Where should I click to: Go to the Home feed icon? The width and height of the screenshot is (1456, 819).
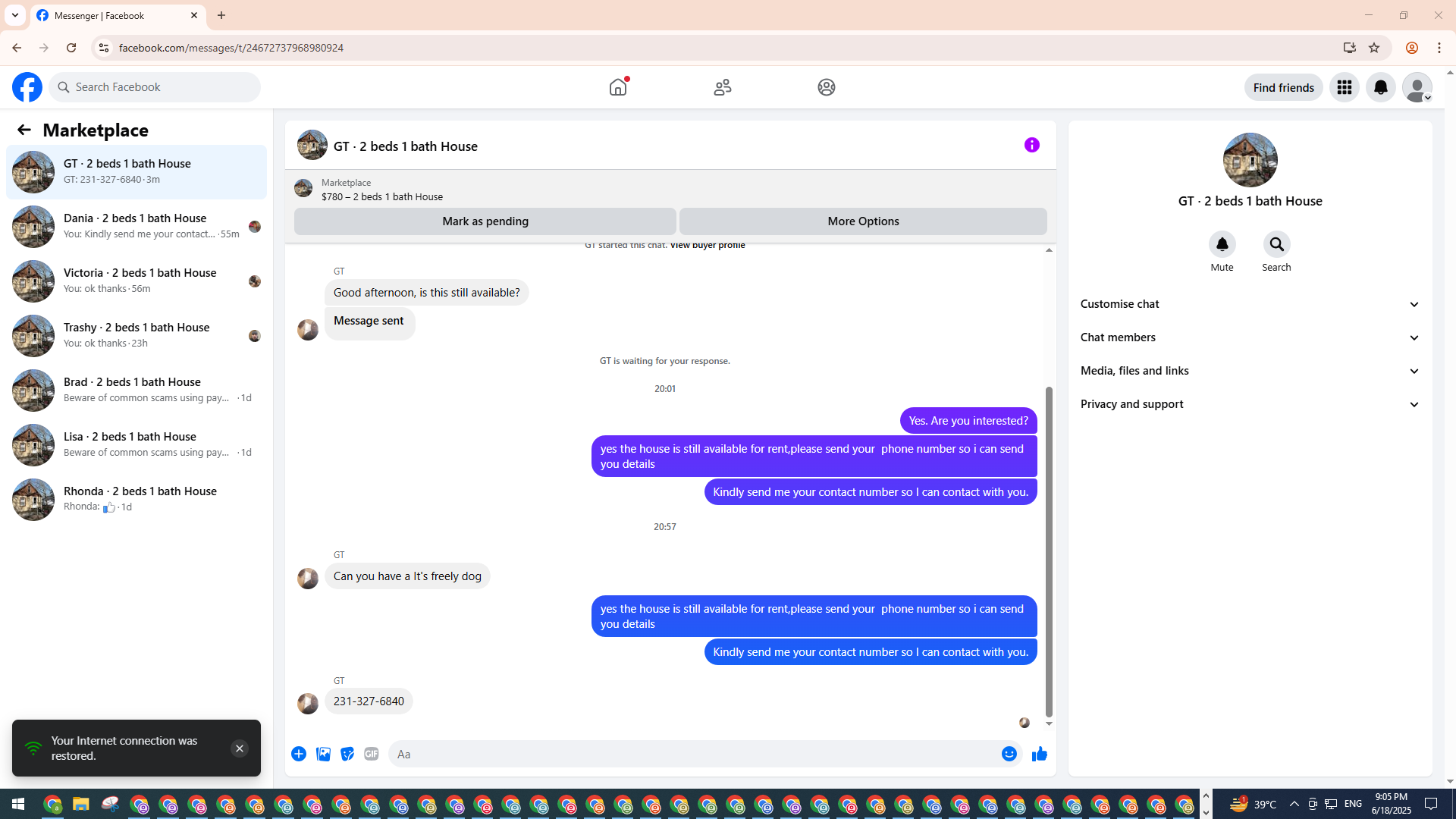(x=618, y=87)
